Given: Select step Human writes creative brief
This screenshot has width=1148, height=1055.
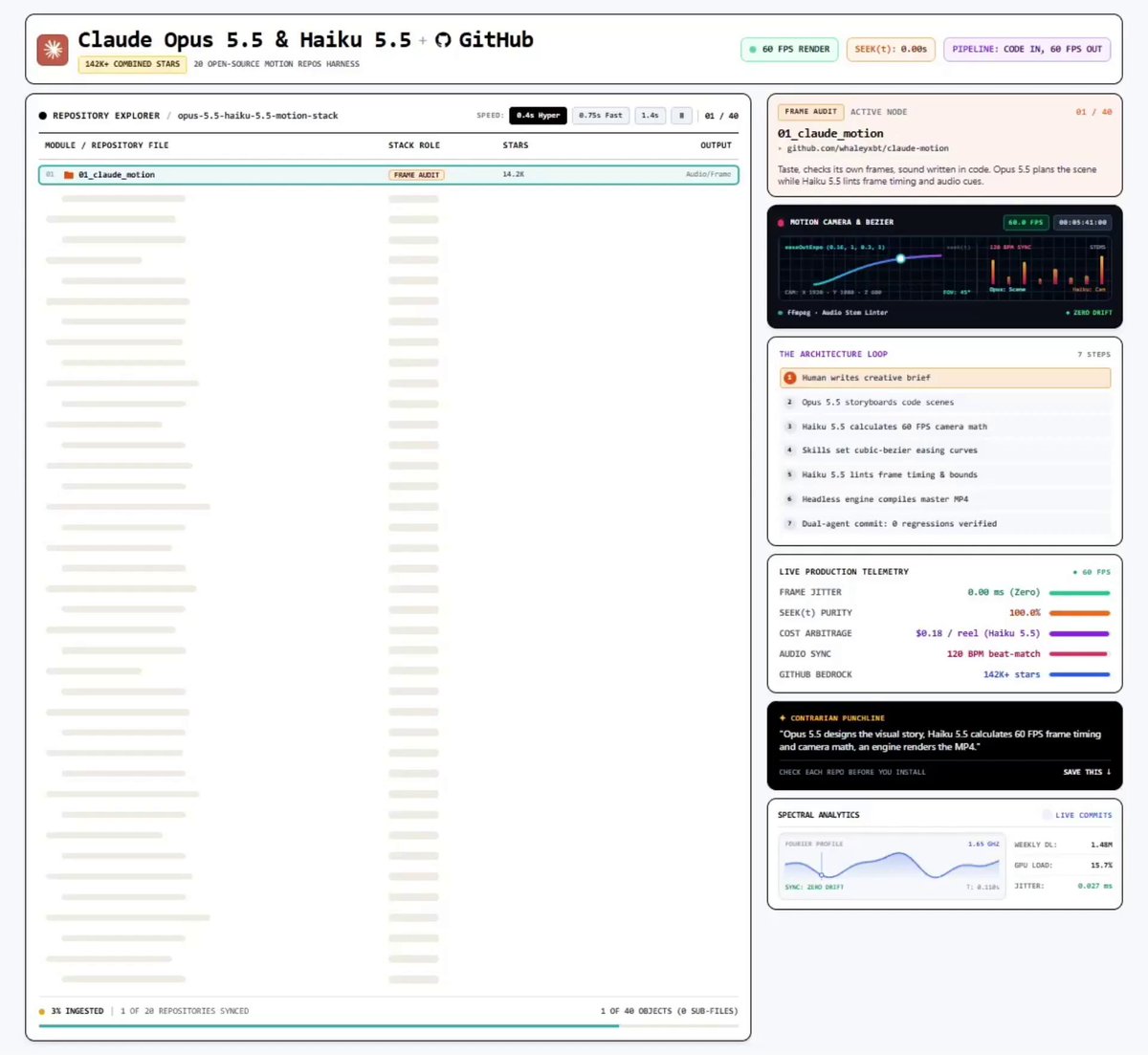Looking at the screenshot, I should pos(945,378).
